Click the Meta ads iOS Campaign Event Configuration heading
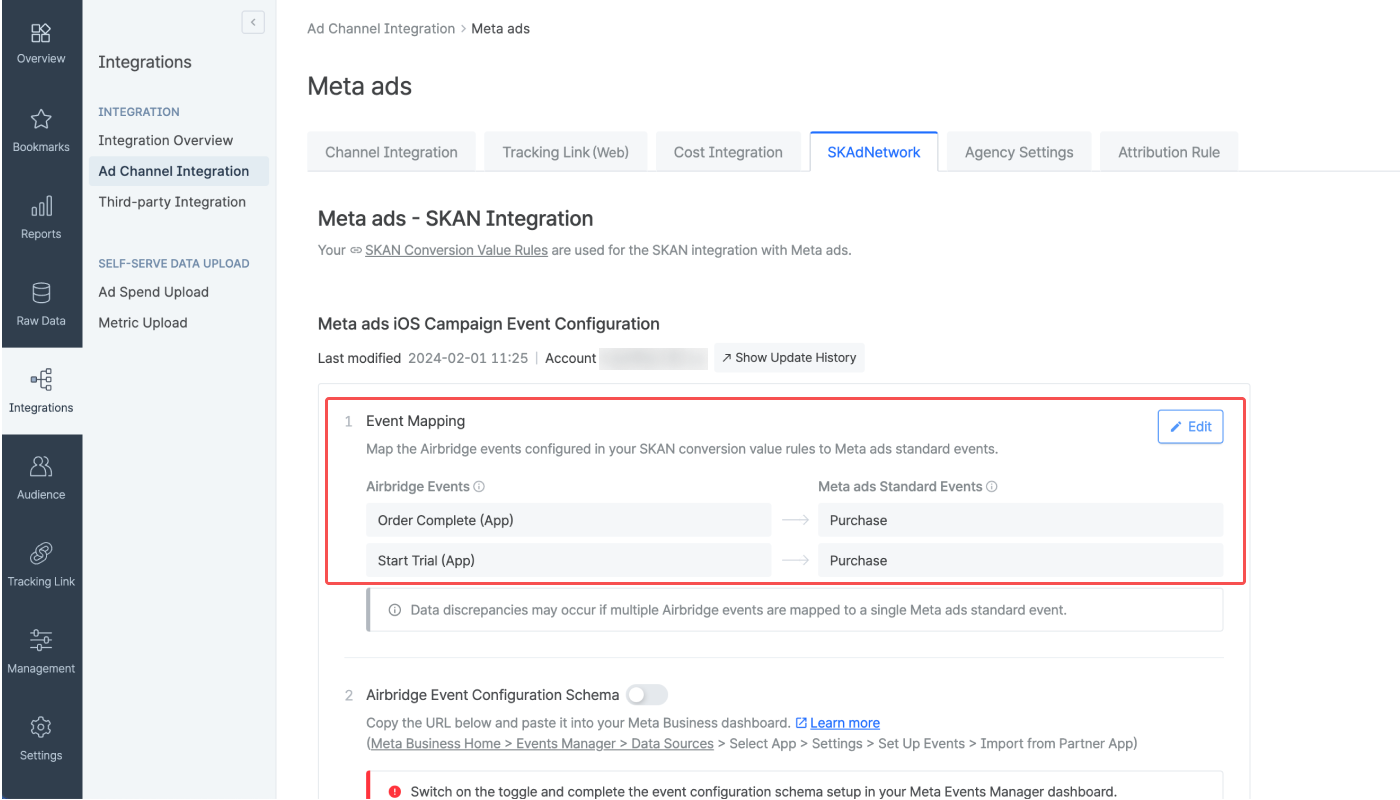The height and width of the screenshot is (800, 1400). [x=489, y=324]
